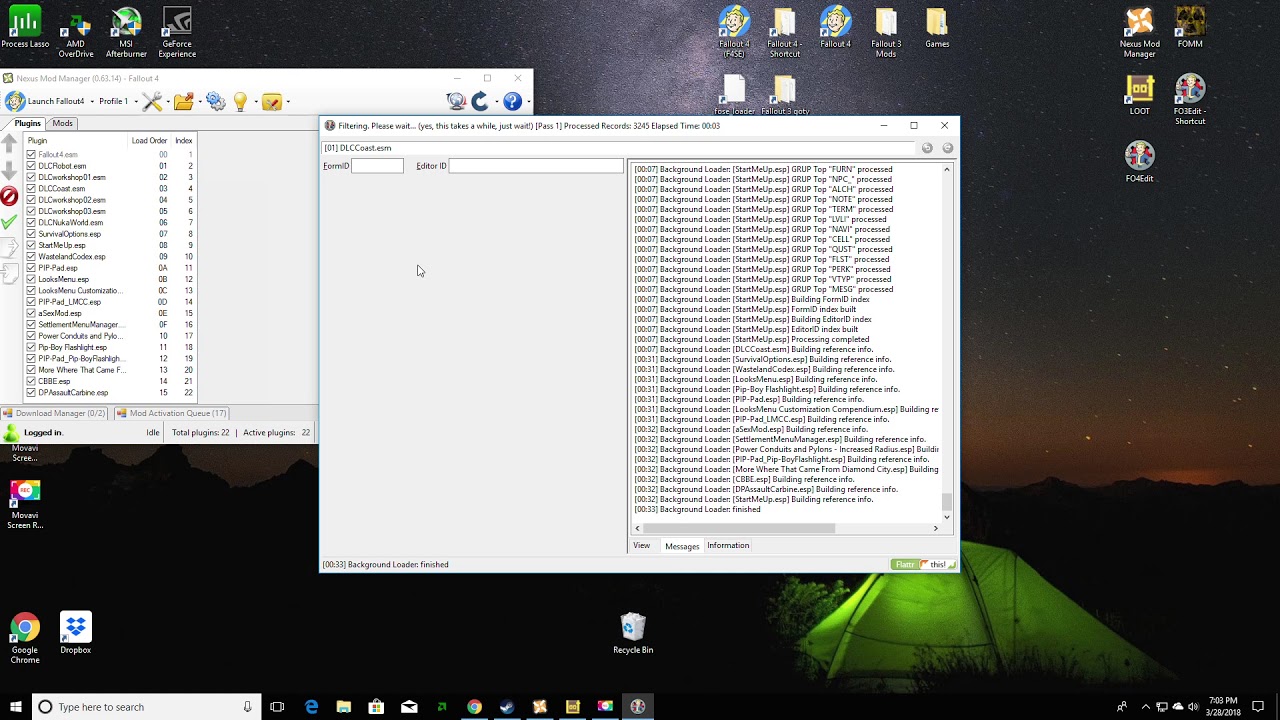Open the Profile 1 dropdown
Image resolution: width=1280 pixels, height=720 pixels.
[117, 101]
